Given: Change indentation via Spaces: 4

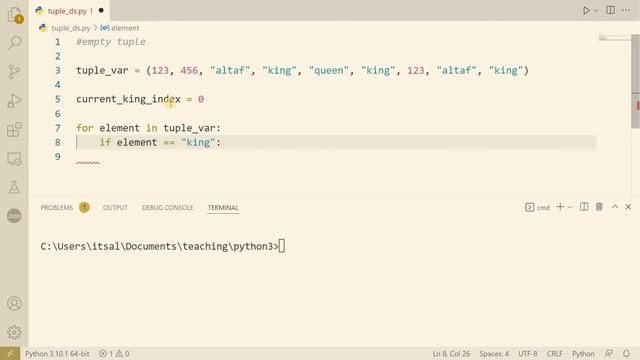Looking at the screenshot, I should [x=494, y=353].
